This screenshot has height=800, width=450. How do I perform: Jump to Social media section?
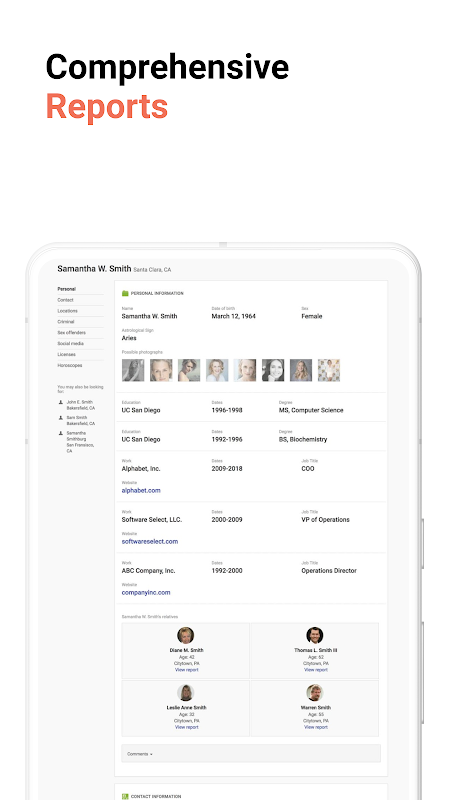tap(70, 343)
